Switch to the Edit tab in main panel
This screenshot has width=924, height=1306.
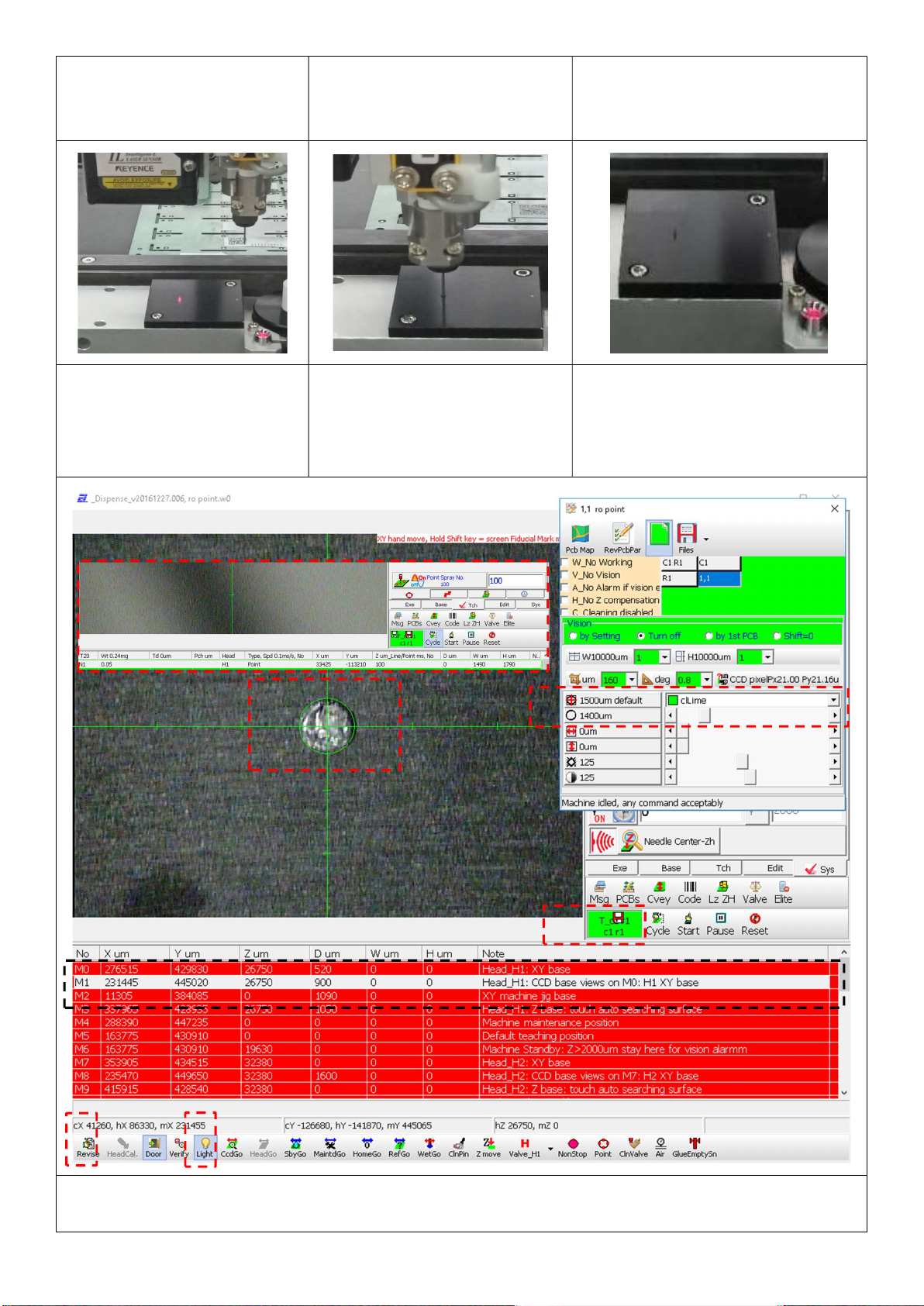pos(775,868)
